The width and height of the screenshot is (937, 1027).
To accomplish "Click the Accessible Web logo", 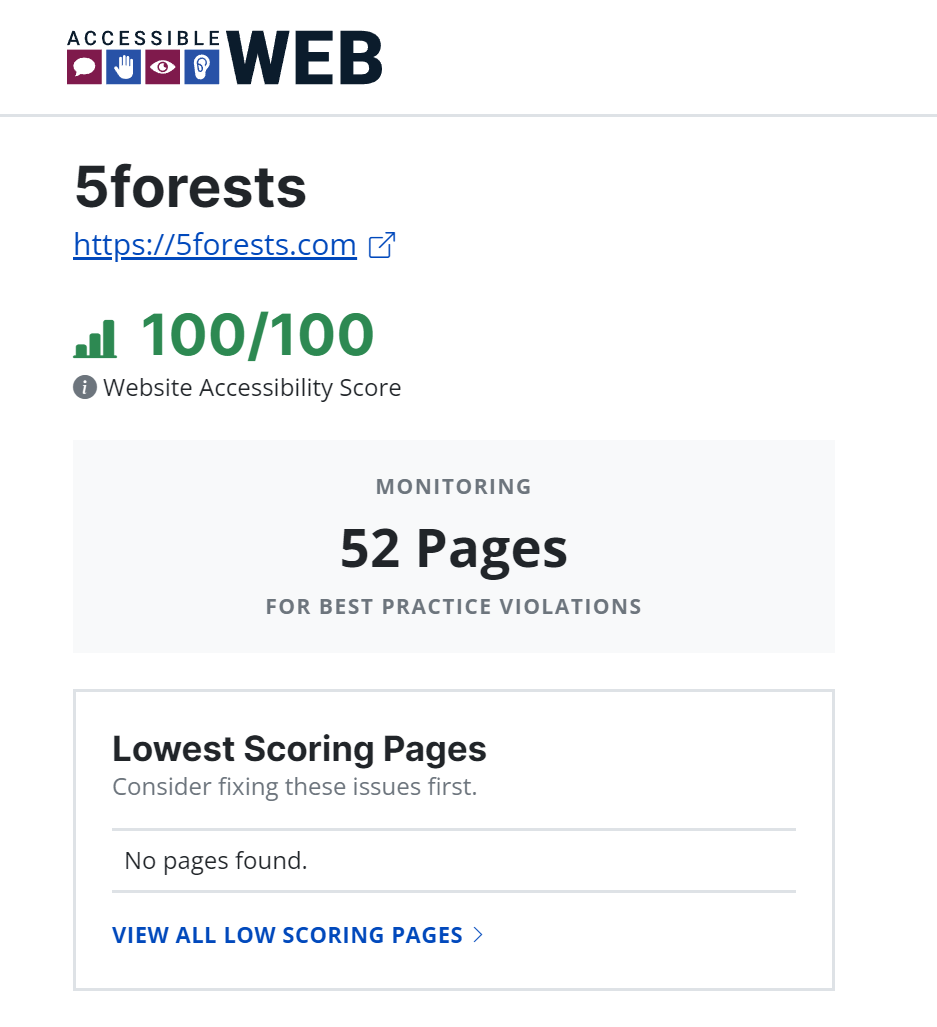I will [225, 57].
